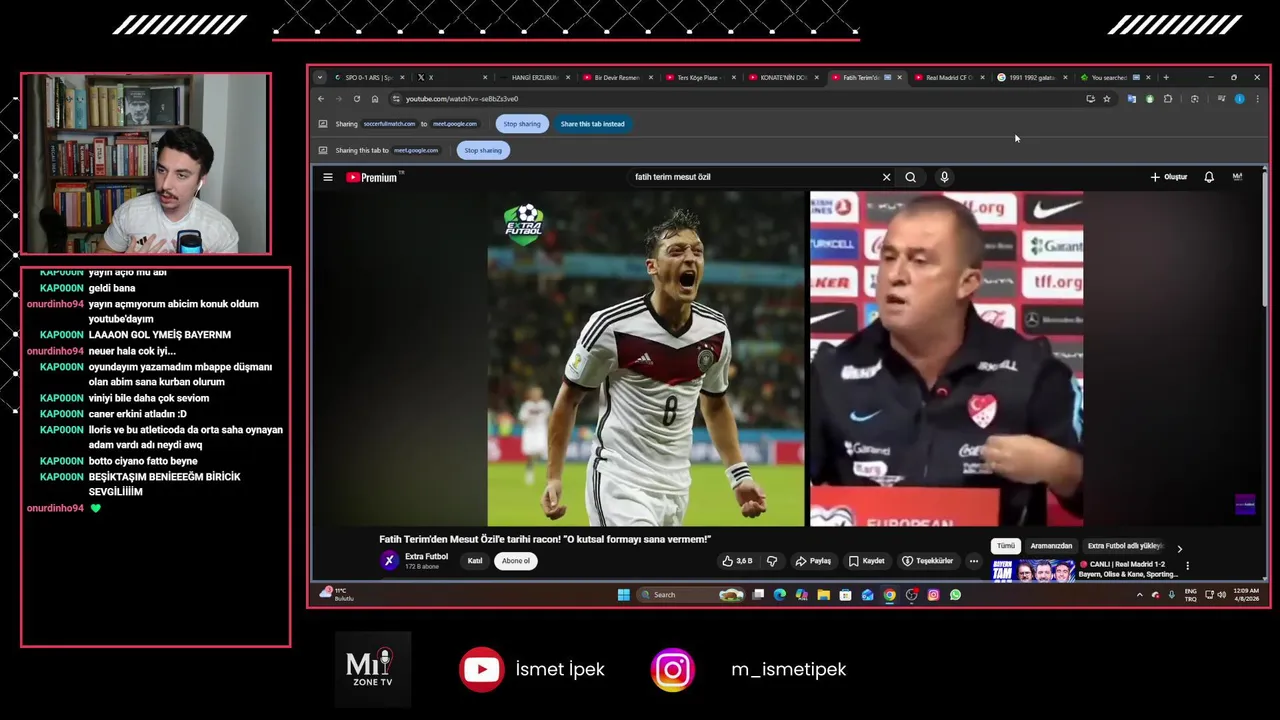The height and width of the screenshot is (720, 1280).
Task: Switch to the KONATE'NİN tab
Action: 783,77
